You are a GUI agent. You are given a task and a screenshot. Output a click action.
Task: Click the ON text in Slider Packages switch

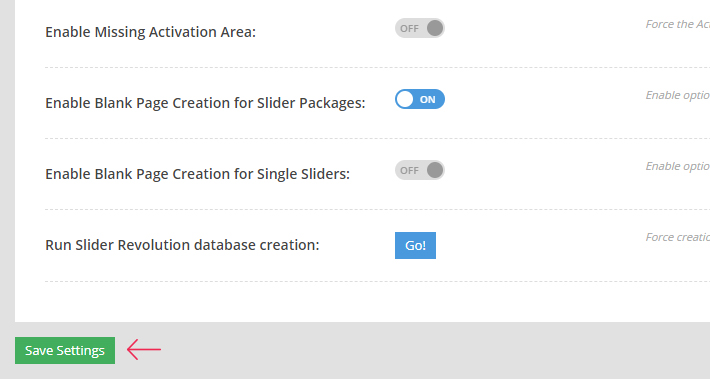click(x=427, y=100)
